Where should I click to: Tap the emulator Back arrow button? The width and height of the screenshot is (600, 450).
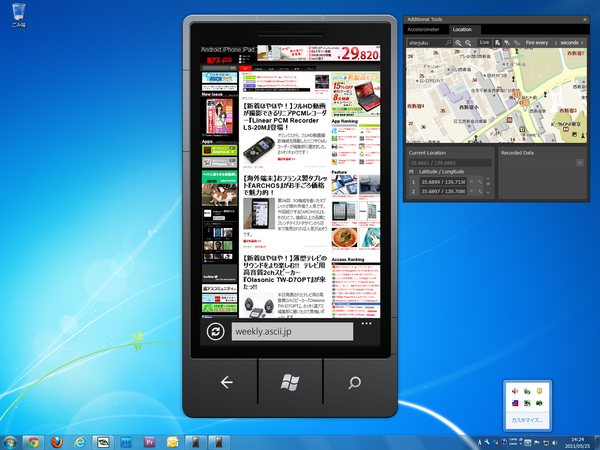227,382
